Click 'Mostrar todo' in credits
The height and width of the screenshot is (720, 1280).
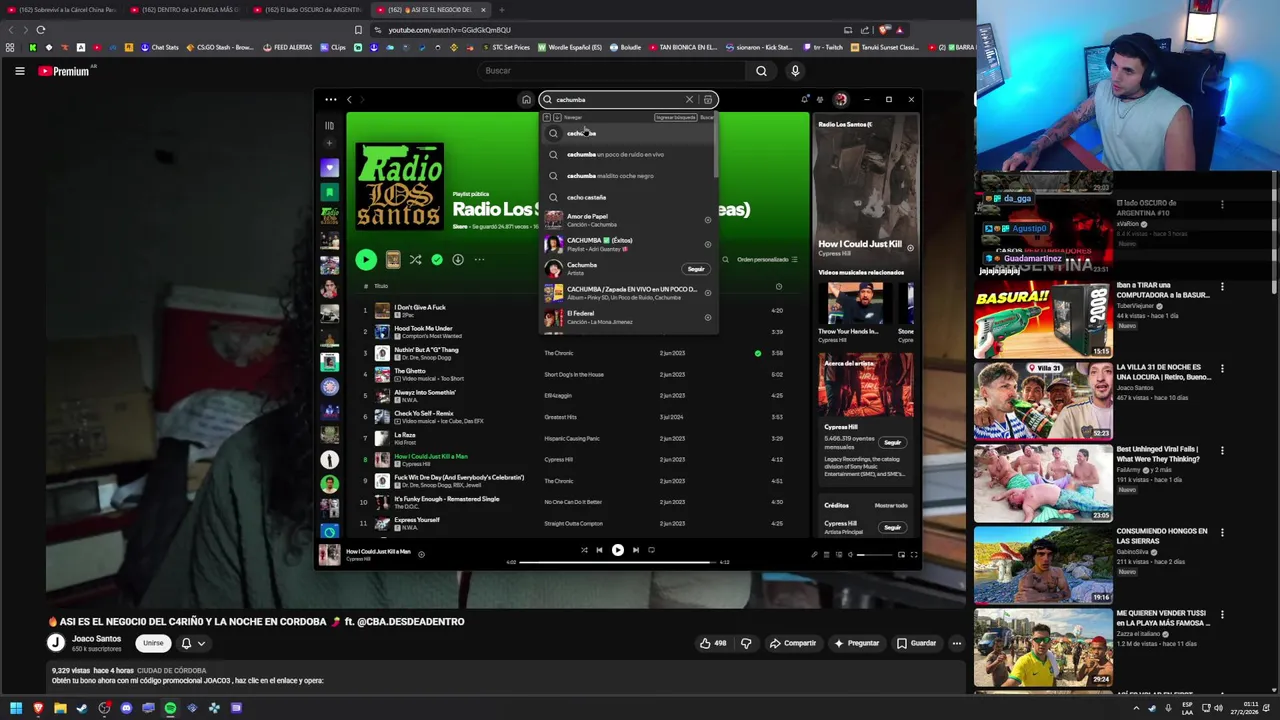click(x=891, y=505)
